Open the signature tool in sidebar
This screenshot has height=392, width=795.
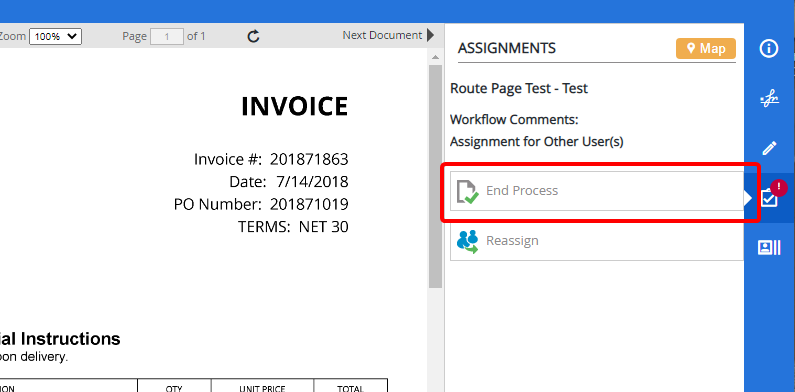(x=769, y=99)
